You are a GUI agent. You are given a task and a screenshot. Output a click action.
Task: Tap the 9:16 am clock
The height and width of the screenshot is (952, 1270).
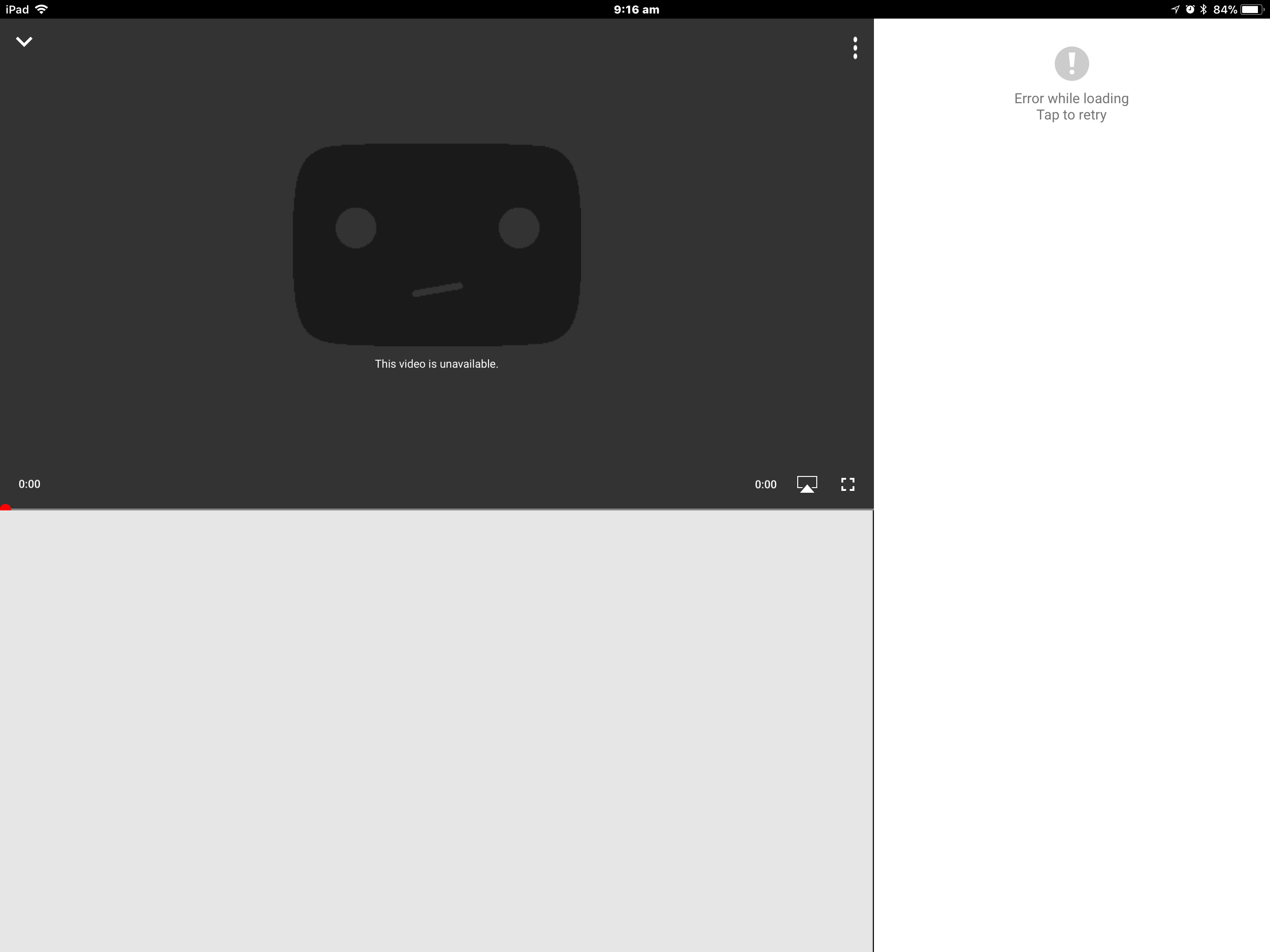[x=636, y=10]
